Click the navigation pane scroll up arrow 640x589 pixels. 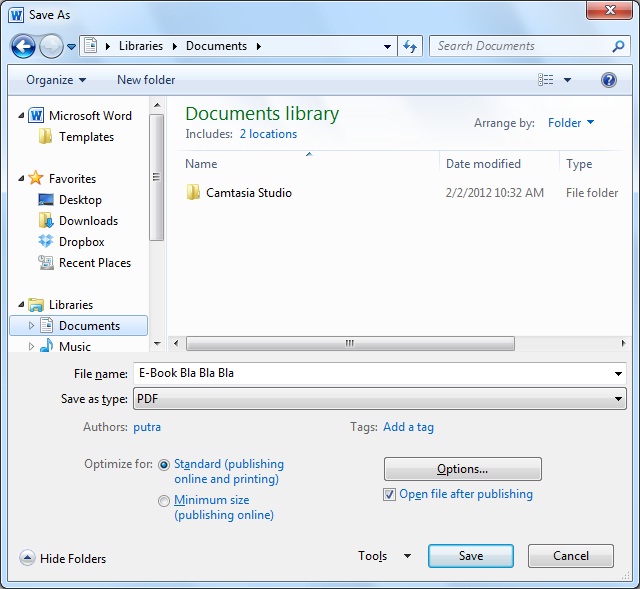tap(157, 105)
